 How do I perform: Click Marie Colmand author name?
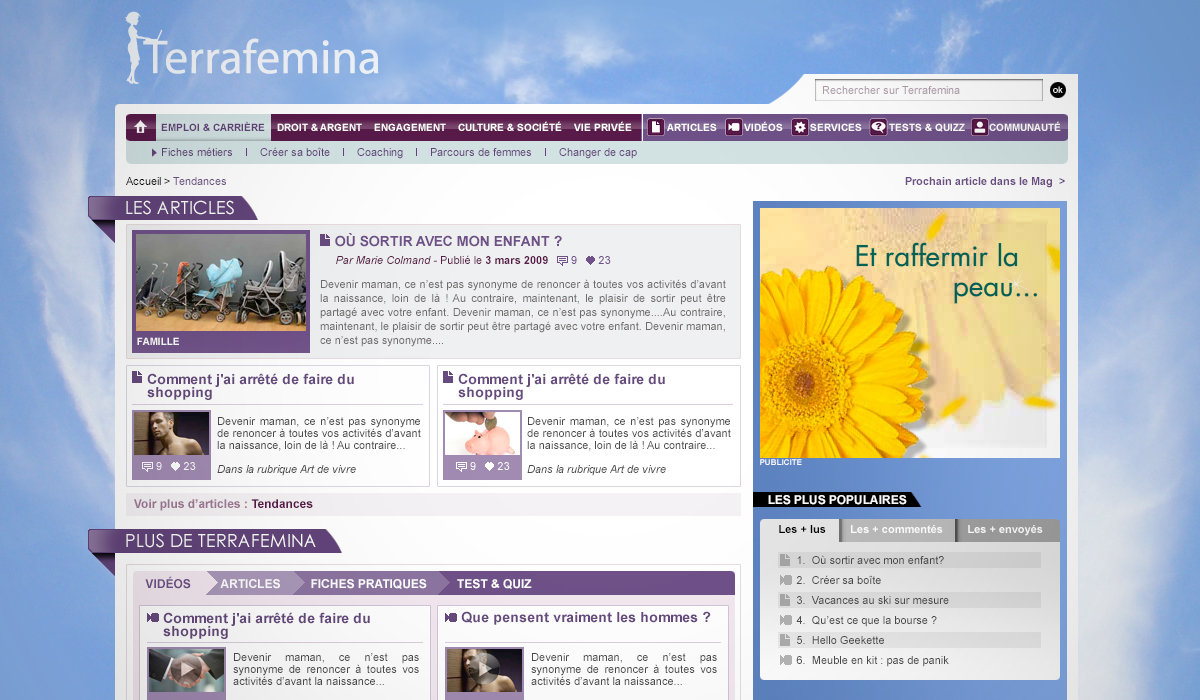point(393,260)
